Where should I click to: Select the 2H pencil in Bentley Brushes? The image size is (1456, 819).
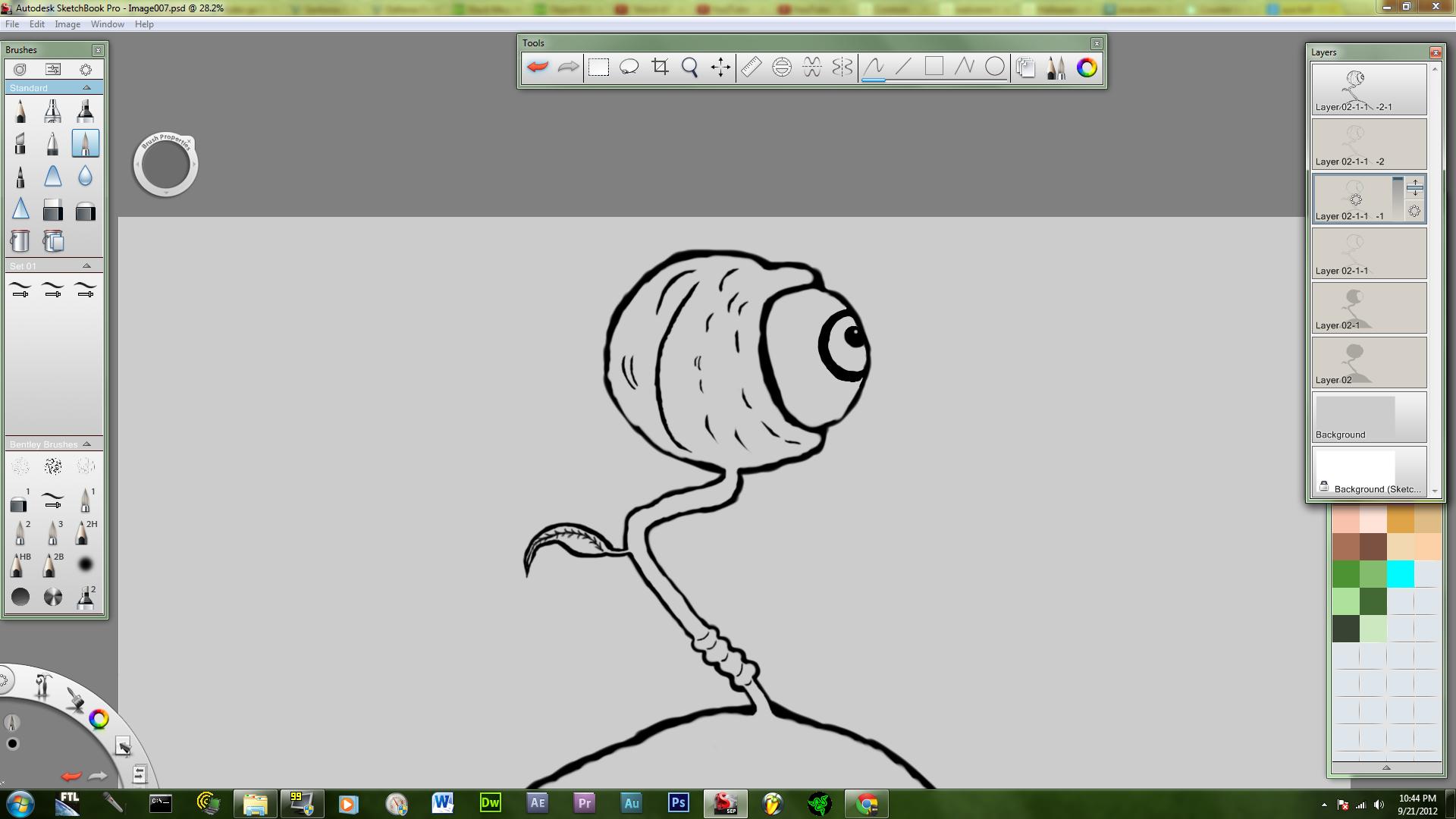click(85, 532)
